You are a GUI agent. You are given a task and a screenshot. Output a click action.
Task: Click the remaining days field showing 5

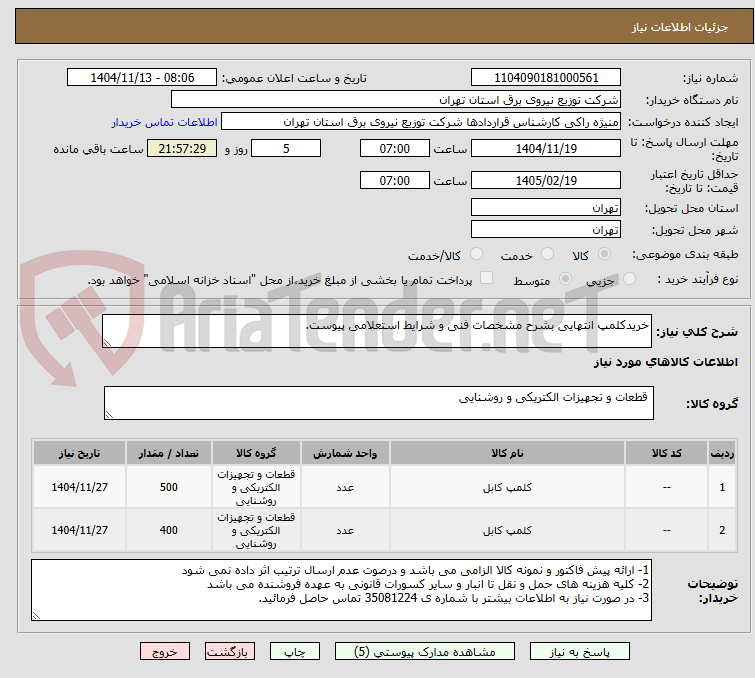(x=286, y=148)
